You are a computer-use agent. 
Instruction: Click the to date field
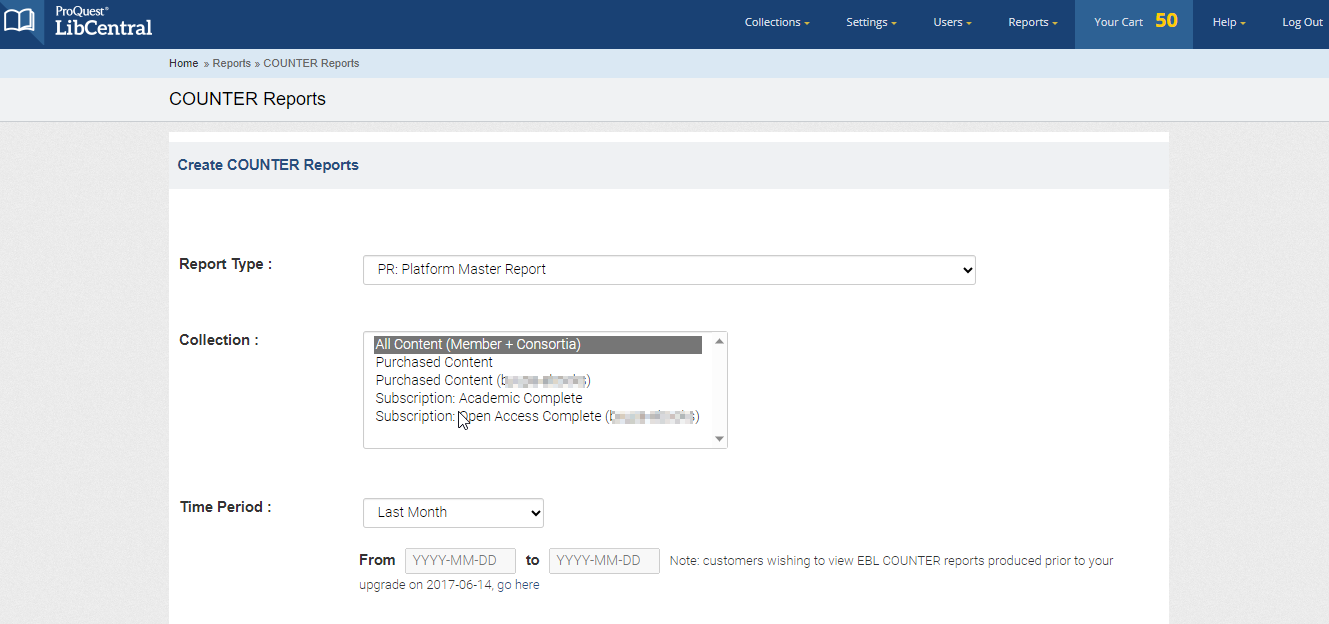tap(604, 560)
